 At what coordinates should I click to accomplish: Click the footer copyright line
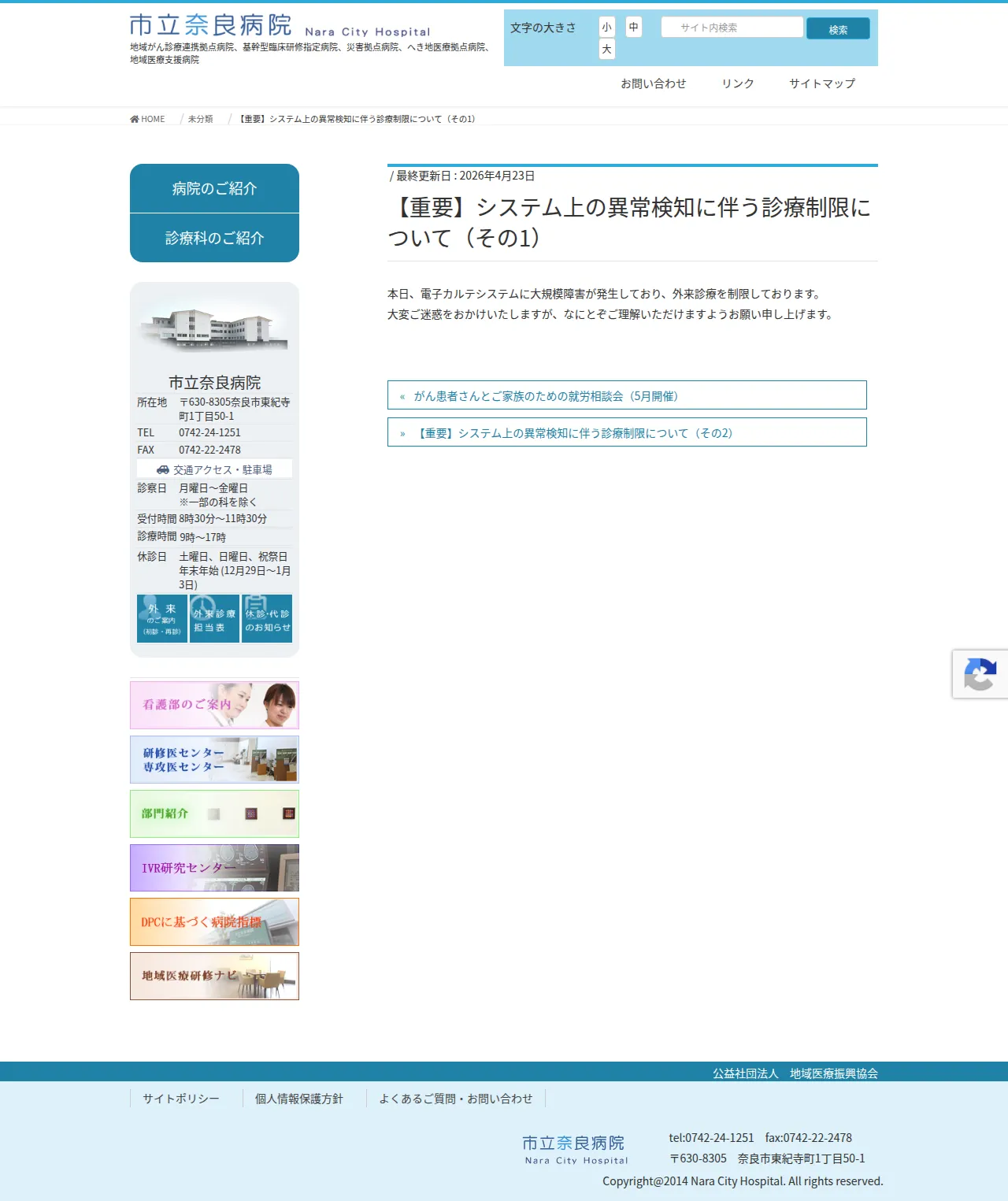743,1181
